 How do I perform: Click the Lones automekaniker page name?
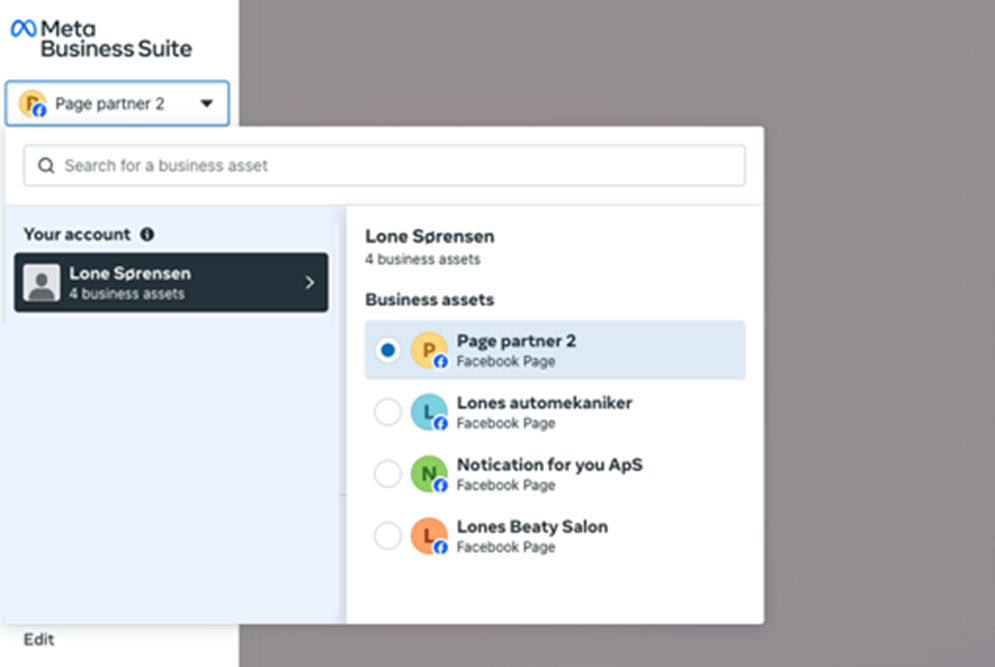click(544, 403)
